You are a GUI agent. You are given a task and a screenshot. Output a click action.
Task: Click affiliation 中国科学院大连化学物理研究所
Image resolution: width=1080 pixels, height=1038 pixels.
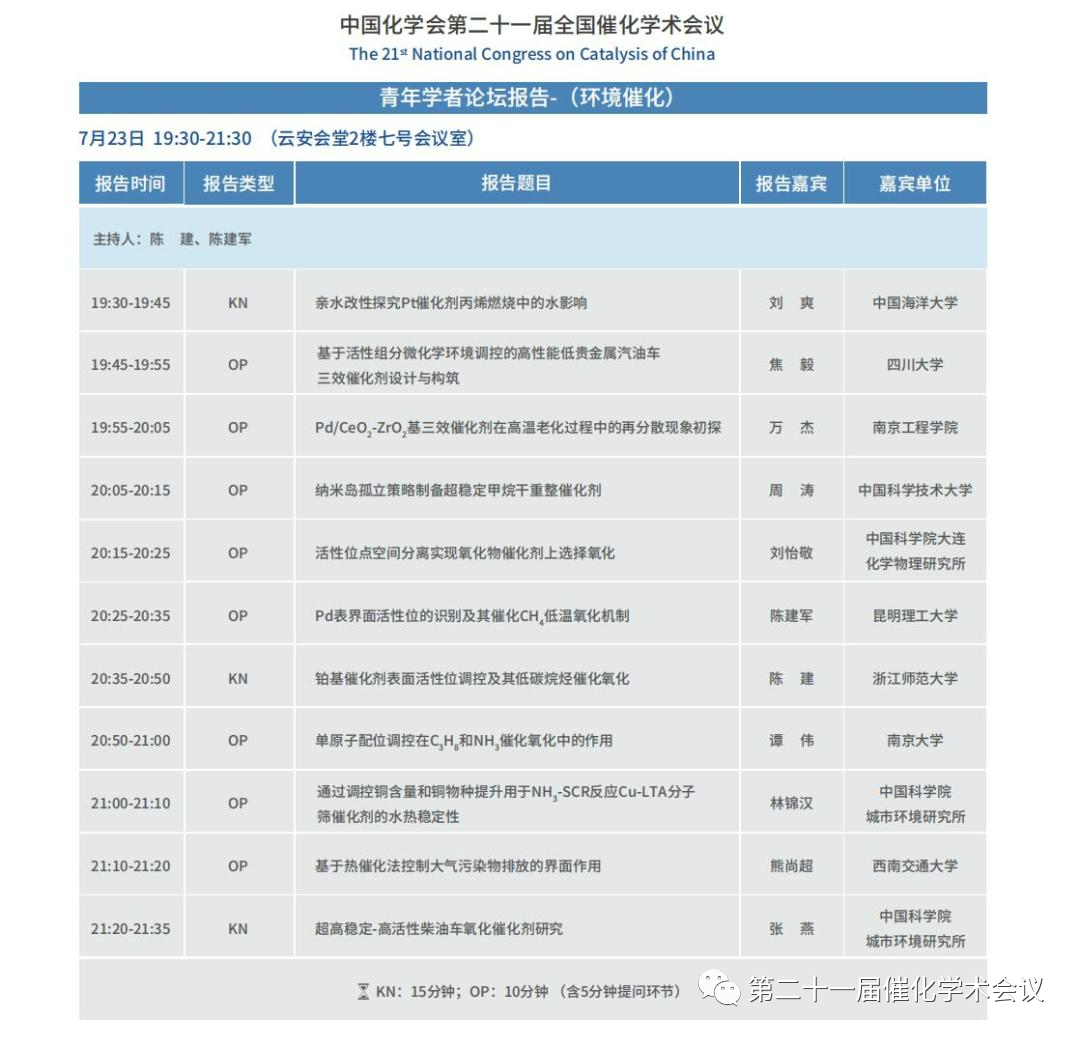[x=915, y=551]
